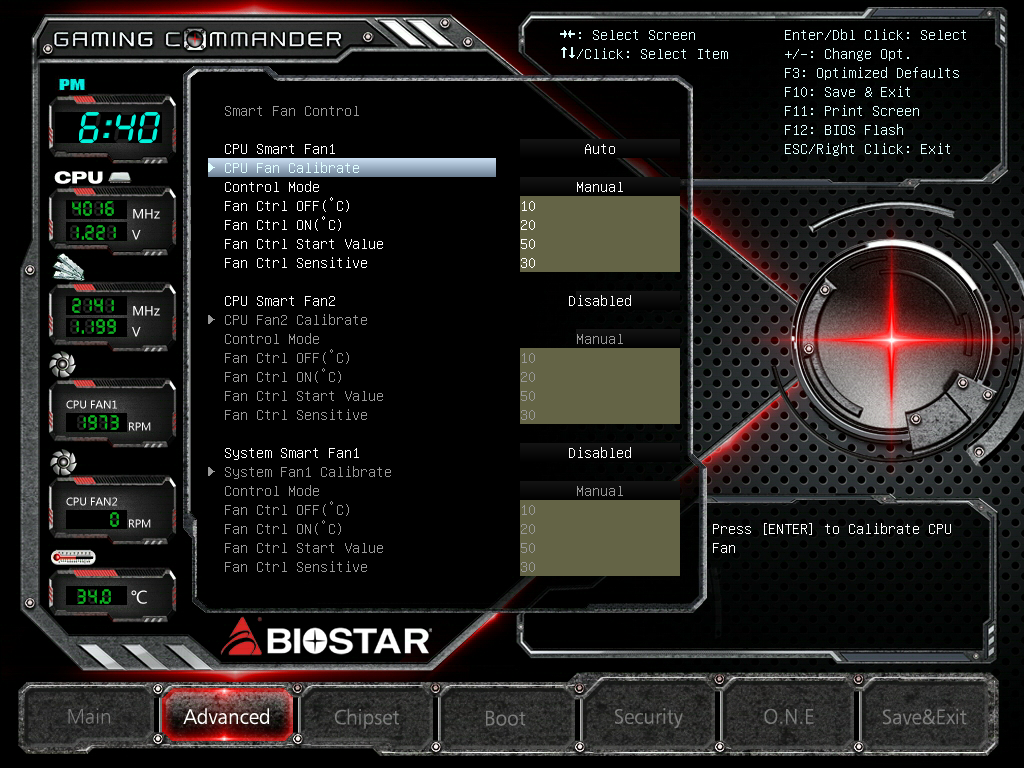Open the Save&Exit tab
1024x768 pixels.
coord(924,717)
